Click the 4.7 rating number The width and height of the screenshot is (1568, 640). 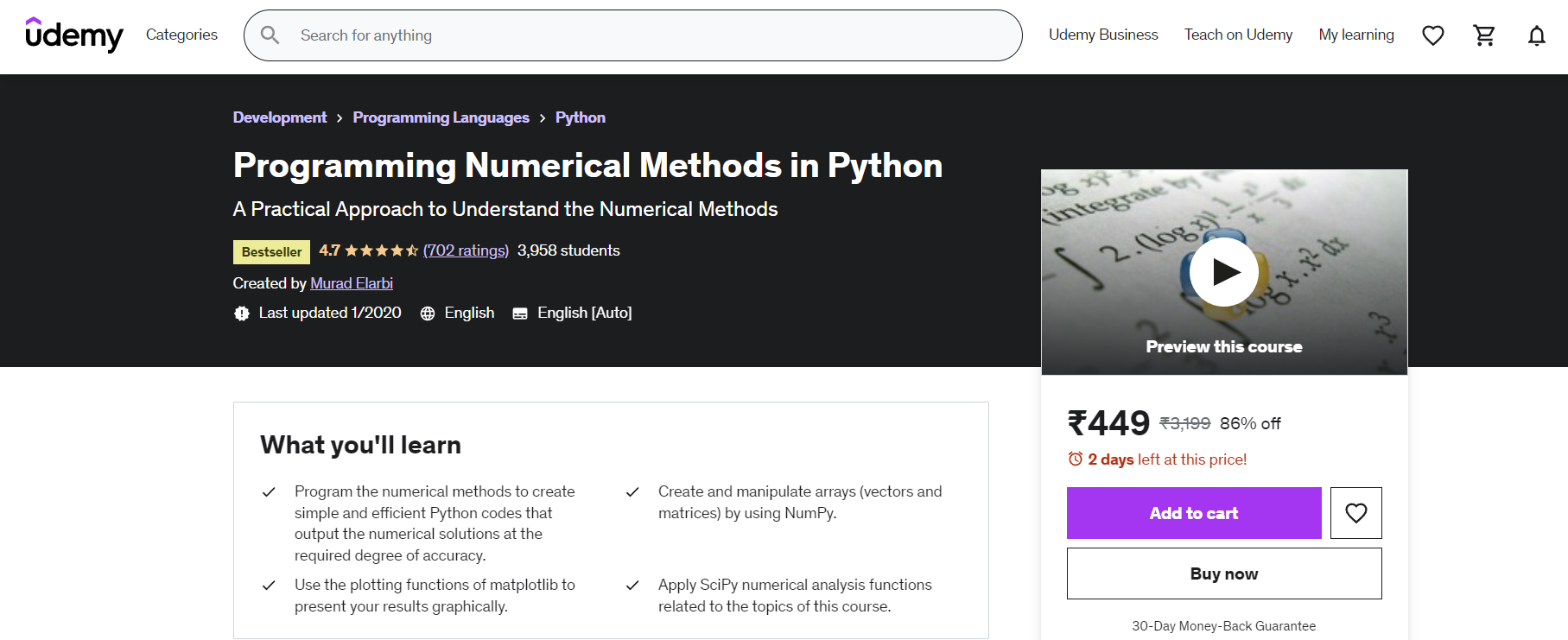329,250
